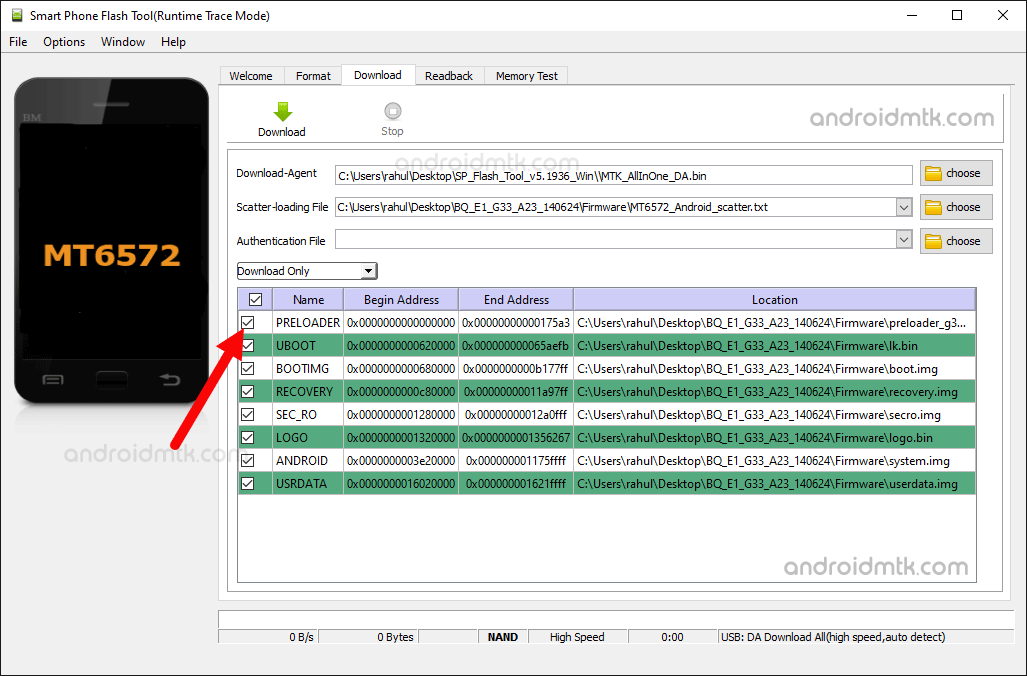Open the Window menu
The width and height of the screenshot is (1027, 676).
(122, 41)
